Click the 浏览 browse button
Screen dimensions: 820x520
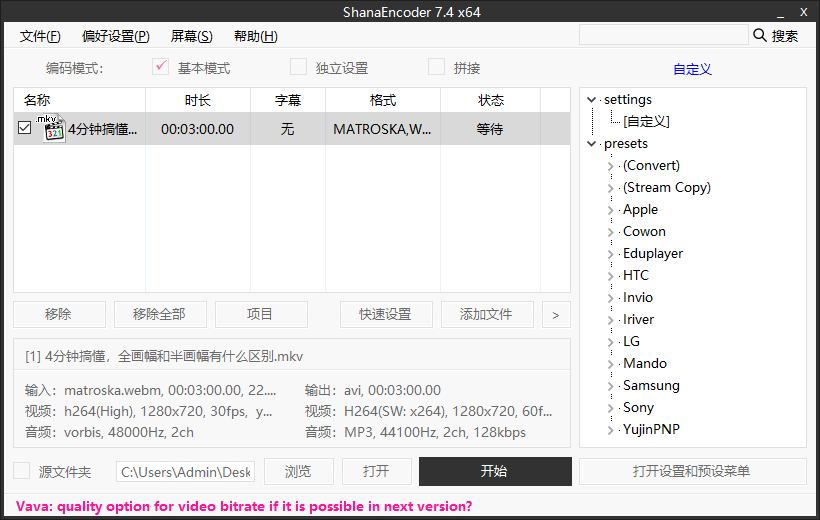299,471
